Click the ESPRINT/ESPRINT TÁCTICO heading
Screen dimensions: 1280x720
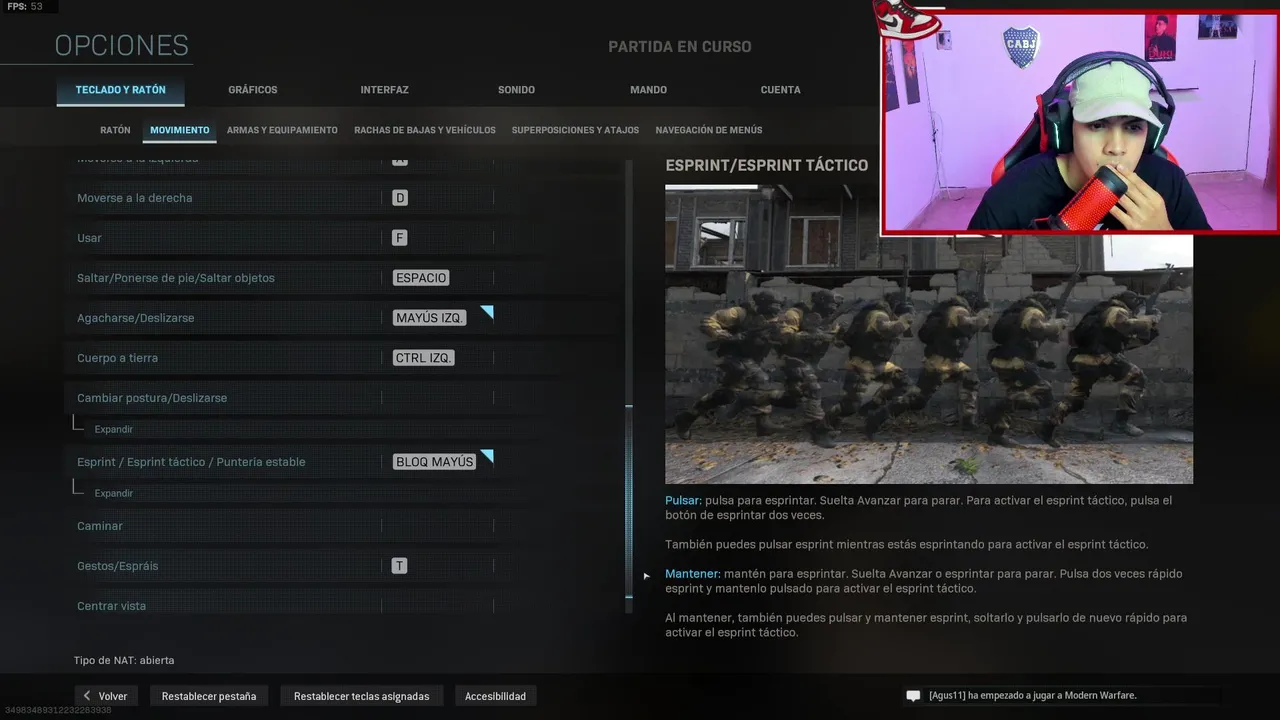point(767,165)
